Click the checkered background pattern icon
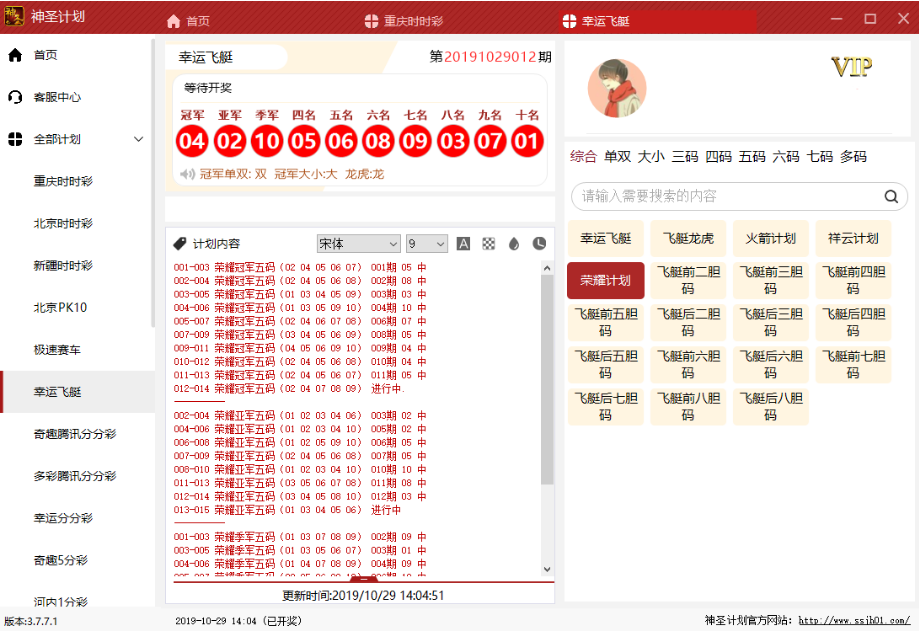 tap(489, 244)
